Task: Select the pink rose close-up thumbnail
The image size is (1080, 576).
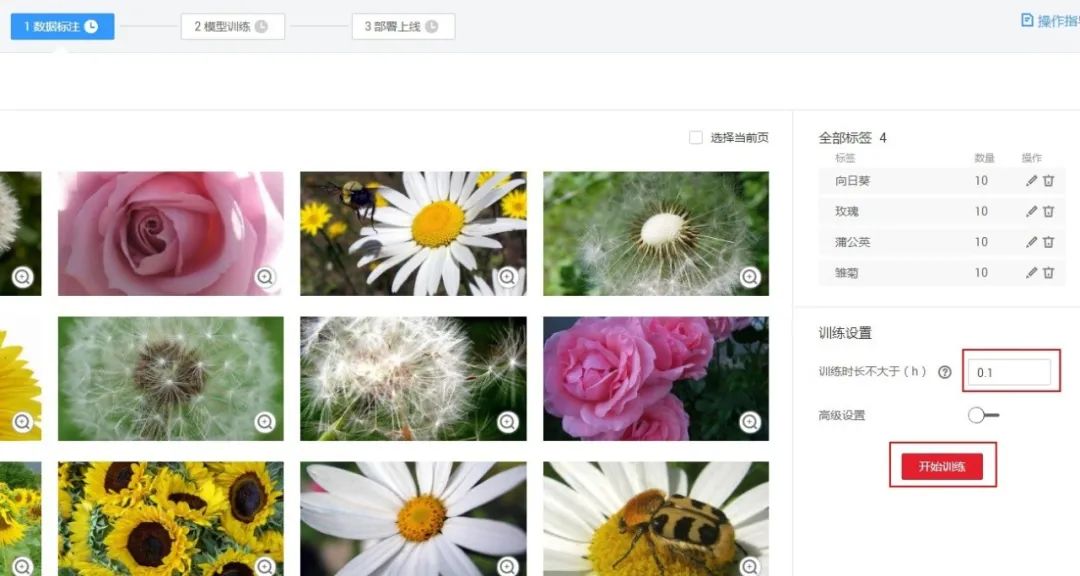Action: (170, 234)
